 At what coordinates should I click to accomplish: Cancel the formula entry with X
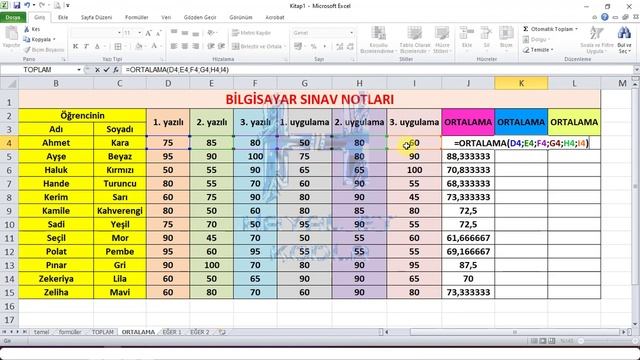97,70
